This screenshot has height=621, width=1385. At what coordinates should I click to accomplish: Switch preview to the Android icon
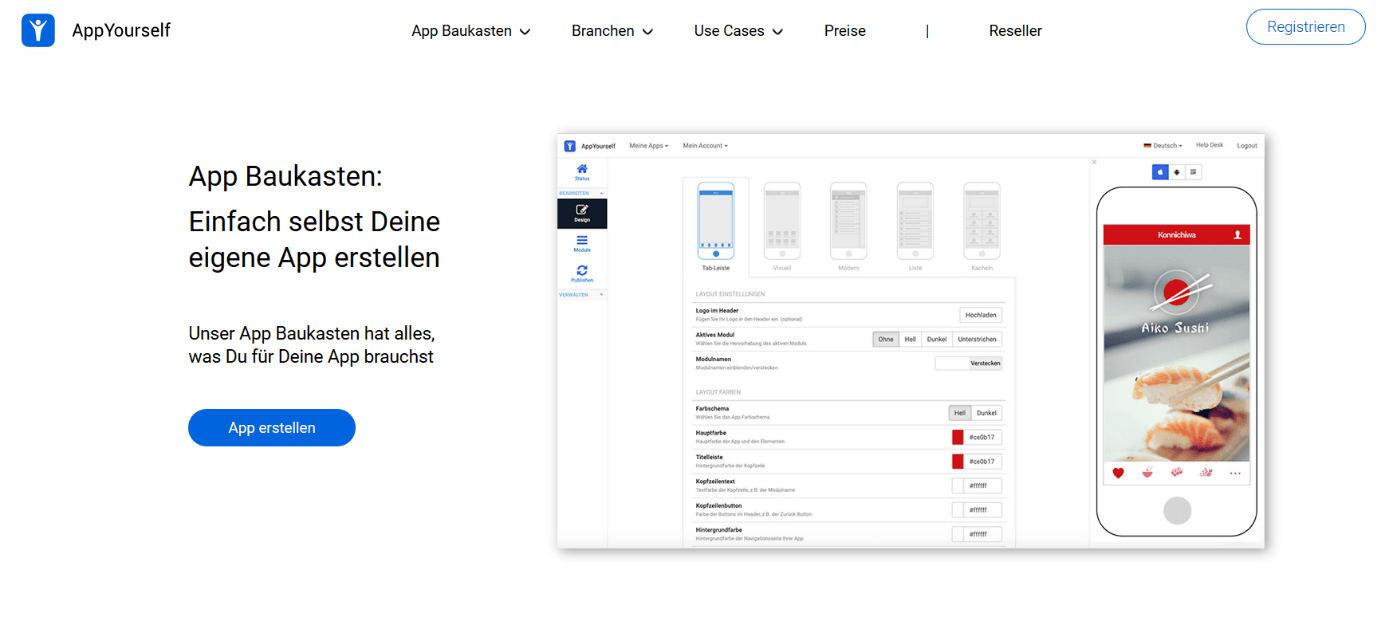pos(1177,172)
